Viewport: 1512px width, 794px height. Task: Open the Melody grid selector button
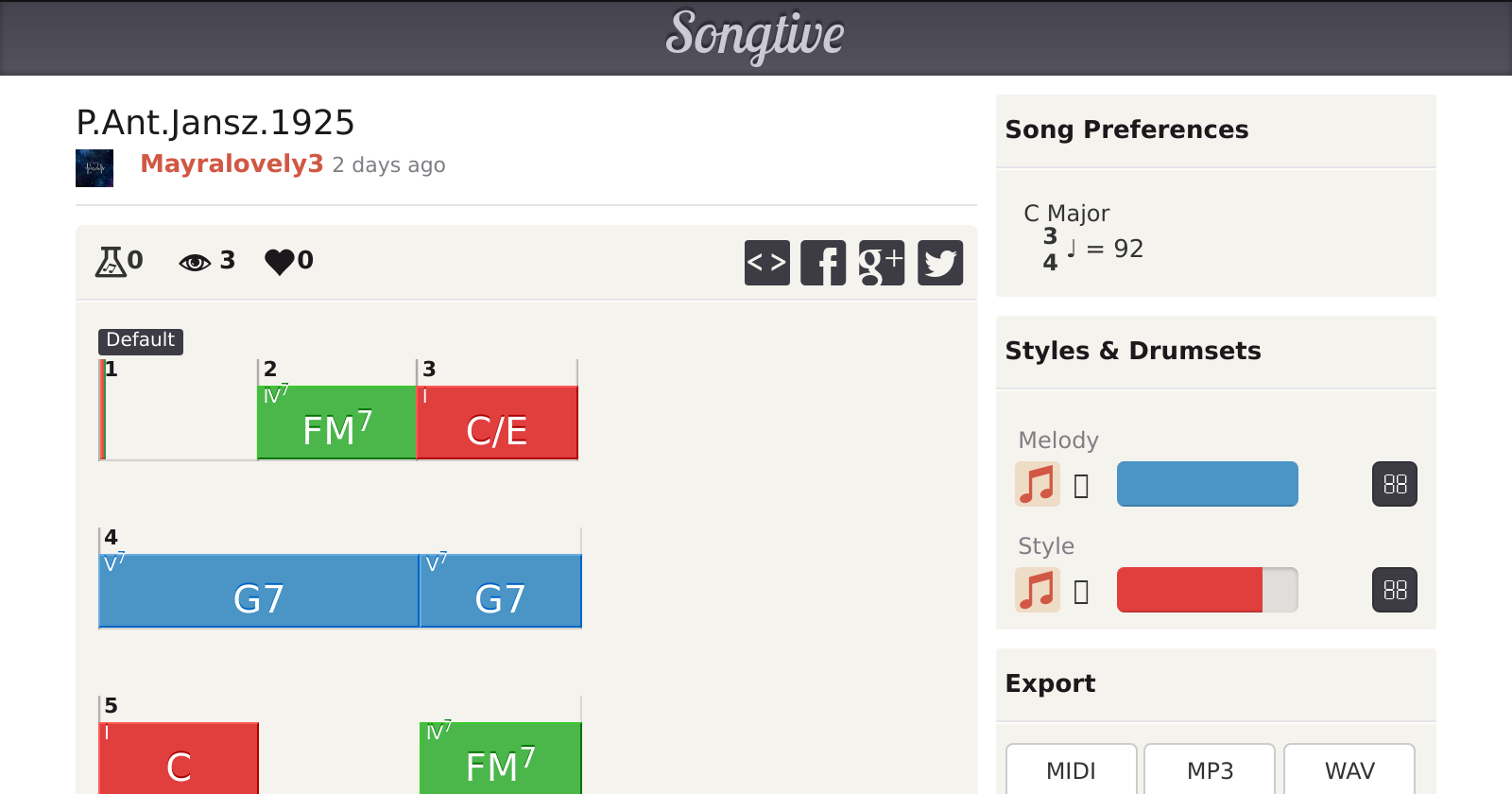[1394, 484]
